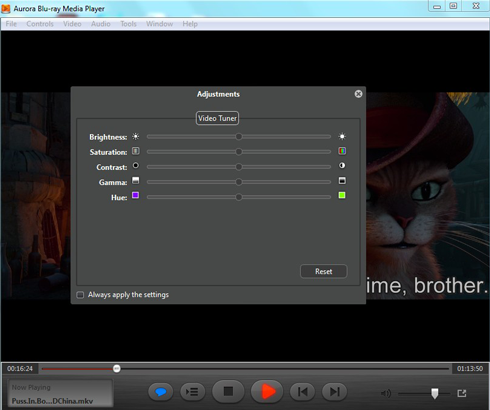490x410 pixels.
Task: Open the Controls menu
Action: point(40,24)
